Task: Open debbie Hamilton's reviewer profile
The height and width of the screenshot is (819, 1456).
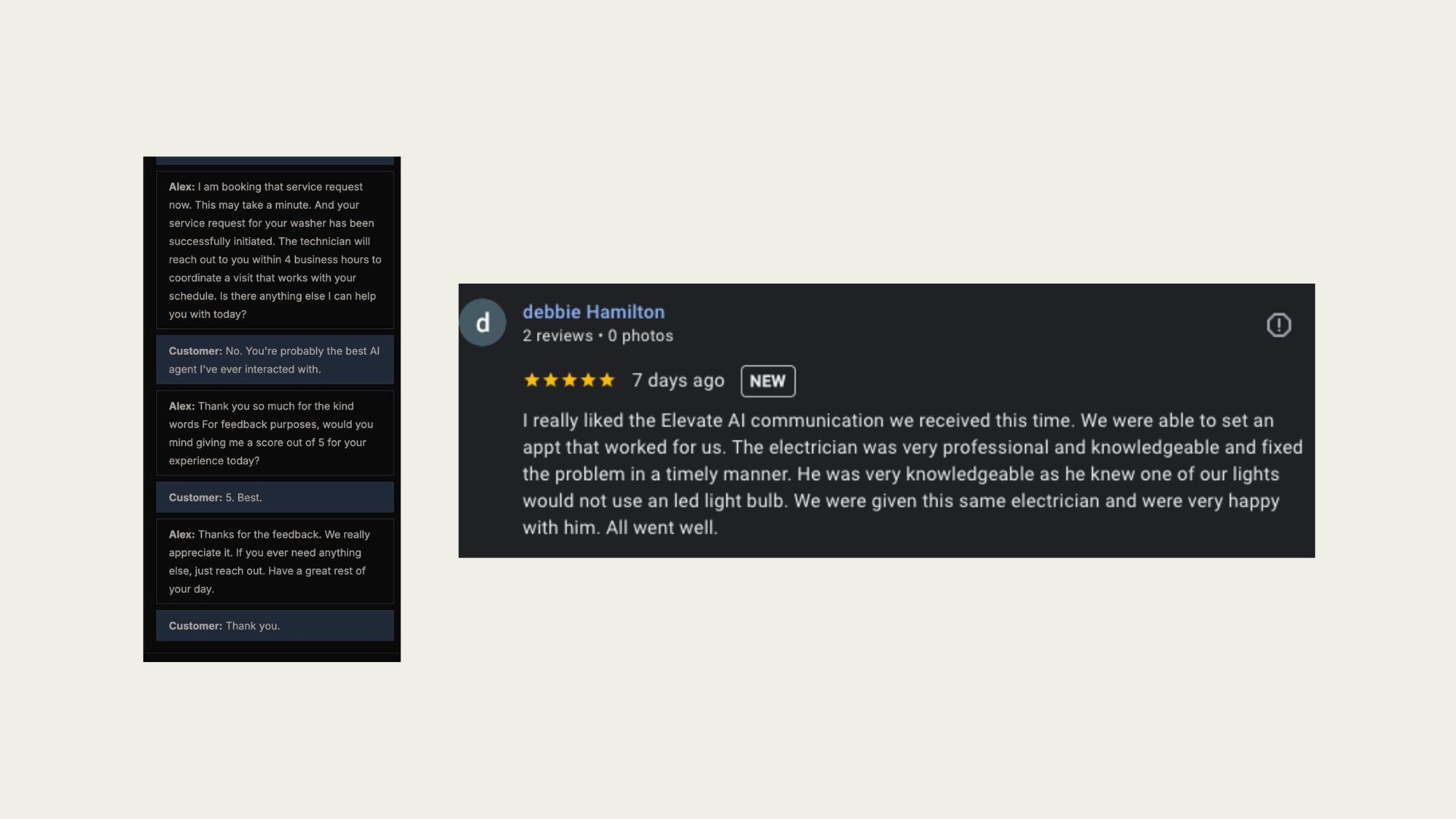Action: pyautogui.click(x=593, y=312)
